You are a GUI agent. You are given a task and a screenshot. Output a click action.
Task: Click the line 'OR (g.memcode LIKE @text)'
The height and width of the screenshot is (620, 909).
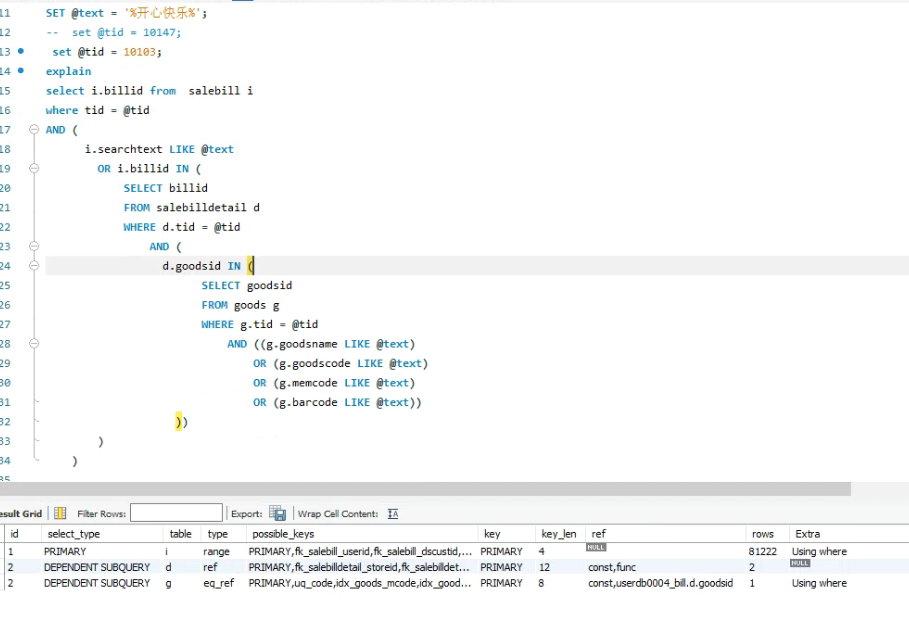pos(334,383)
